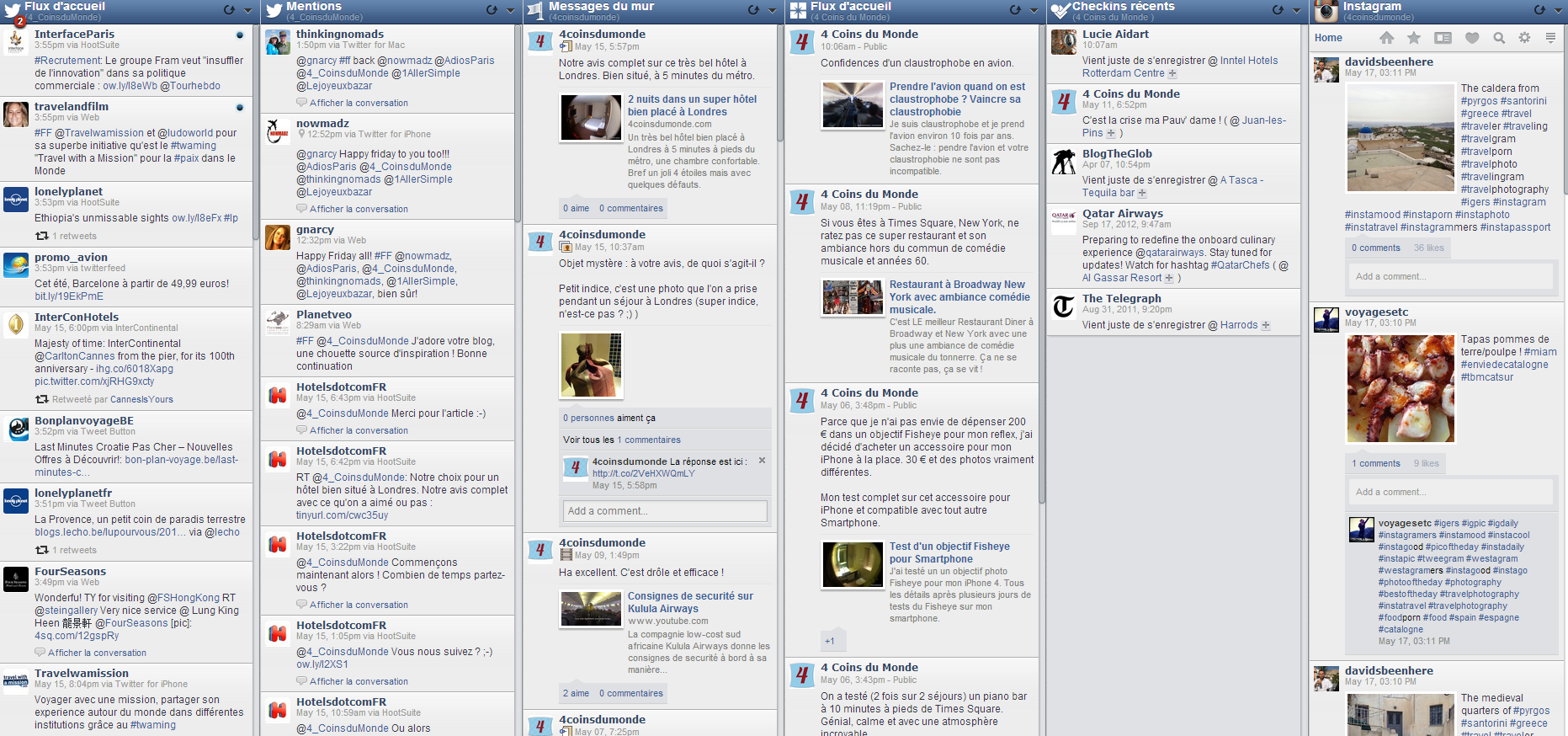The width and height of the screenshot is (1568, 736).
Task: View all comments on the mystery object post
Action: point(622,440)
